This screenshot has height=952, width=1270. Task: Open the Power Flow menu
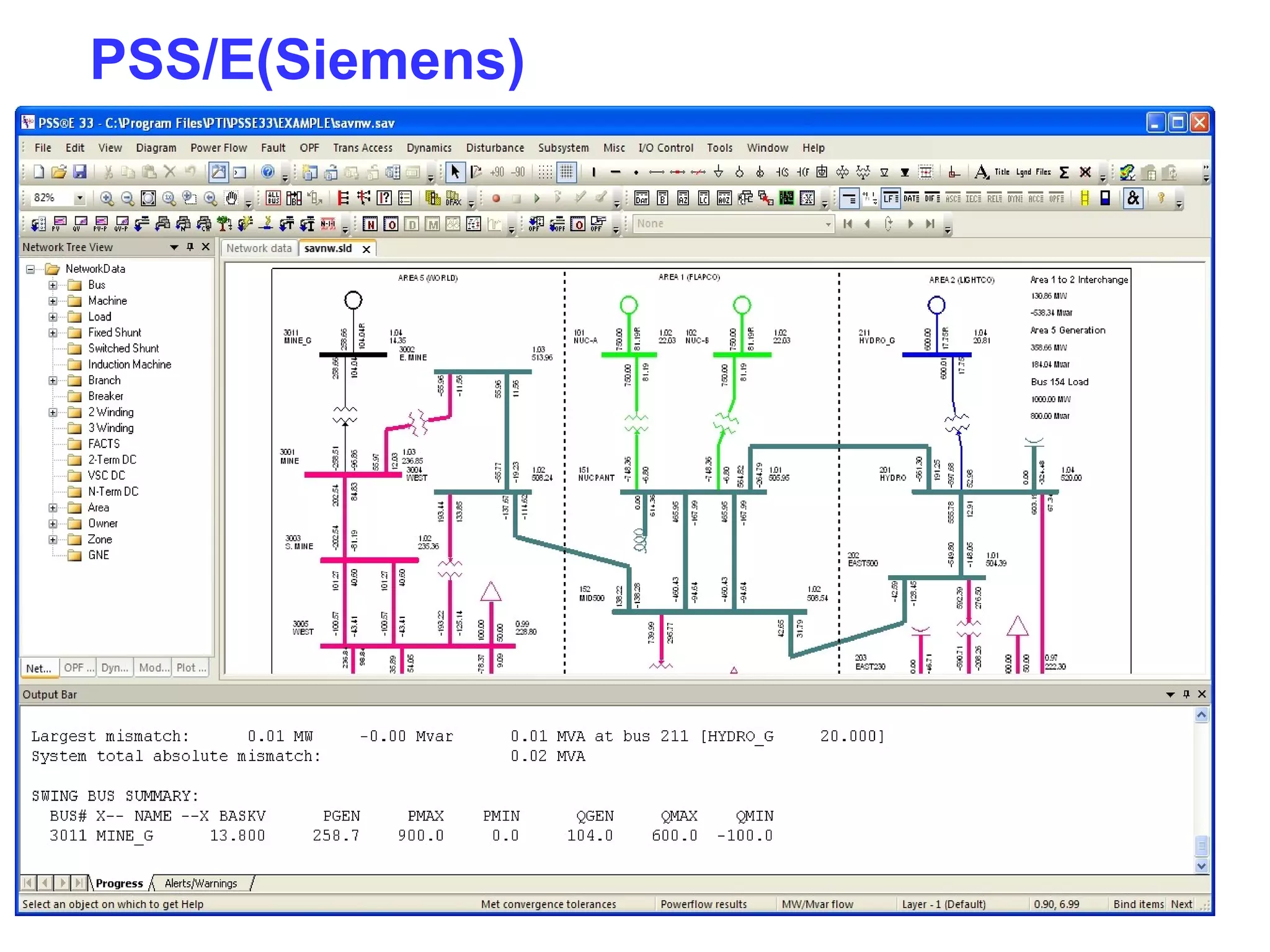(218, 148)
